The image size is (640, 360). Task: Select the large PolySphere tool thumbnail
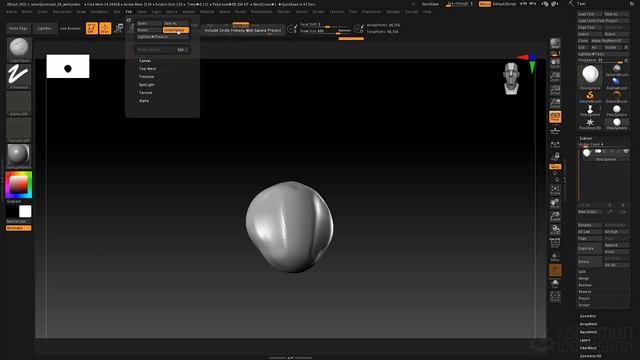(x=590, y=76)
